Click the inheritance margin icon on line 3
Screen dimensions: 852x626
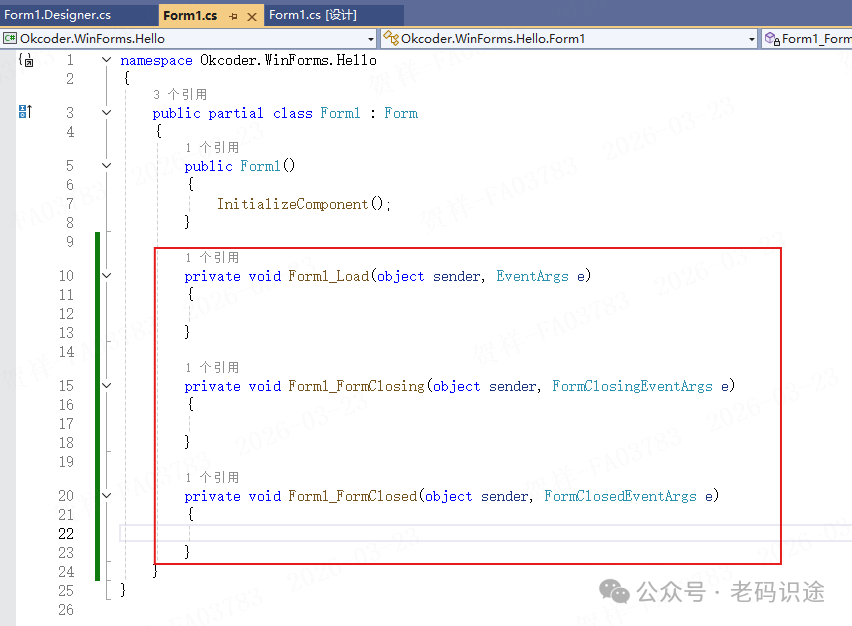point(25,113)
